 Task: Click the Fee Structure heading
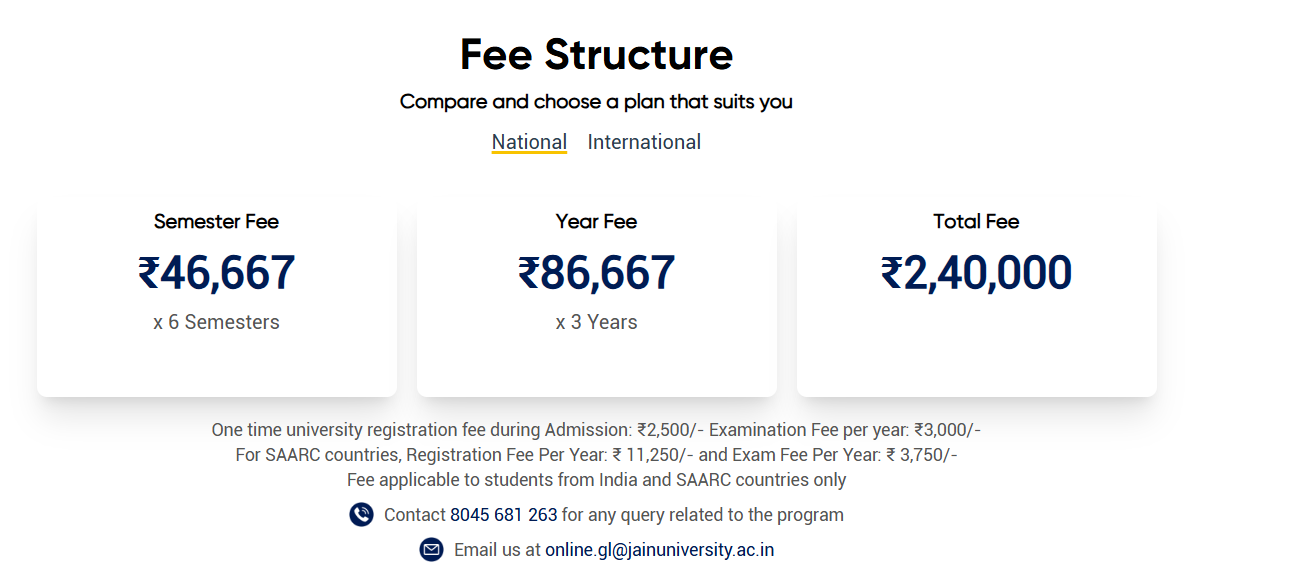pyautogui.click(x=596, y=54)
